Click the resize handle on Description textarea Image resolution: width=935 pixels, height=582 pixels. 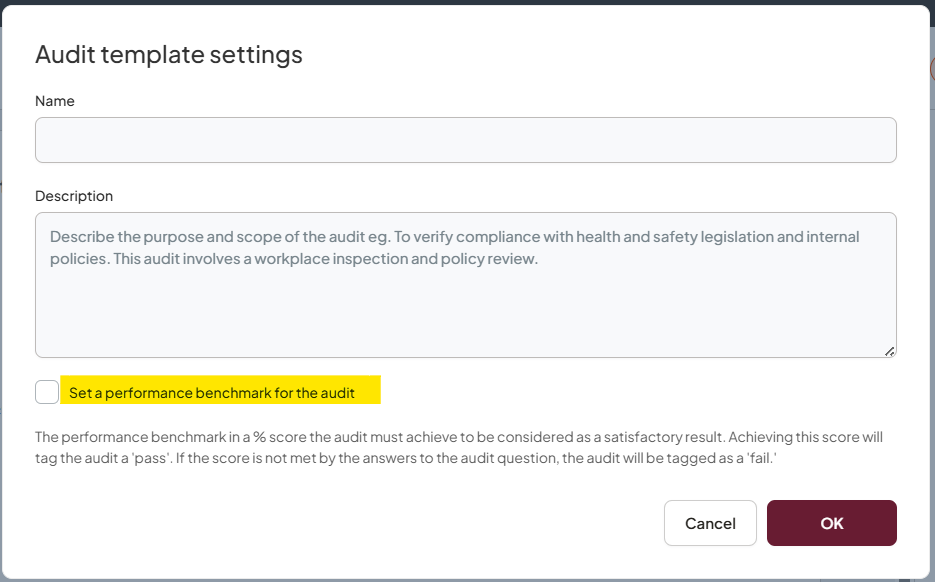pyautogui.click(x=890, y=350)
